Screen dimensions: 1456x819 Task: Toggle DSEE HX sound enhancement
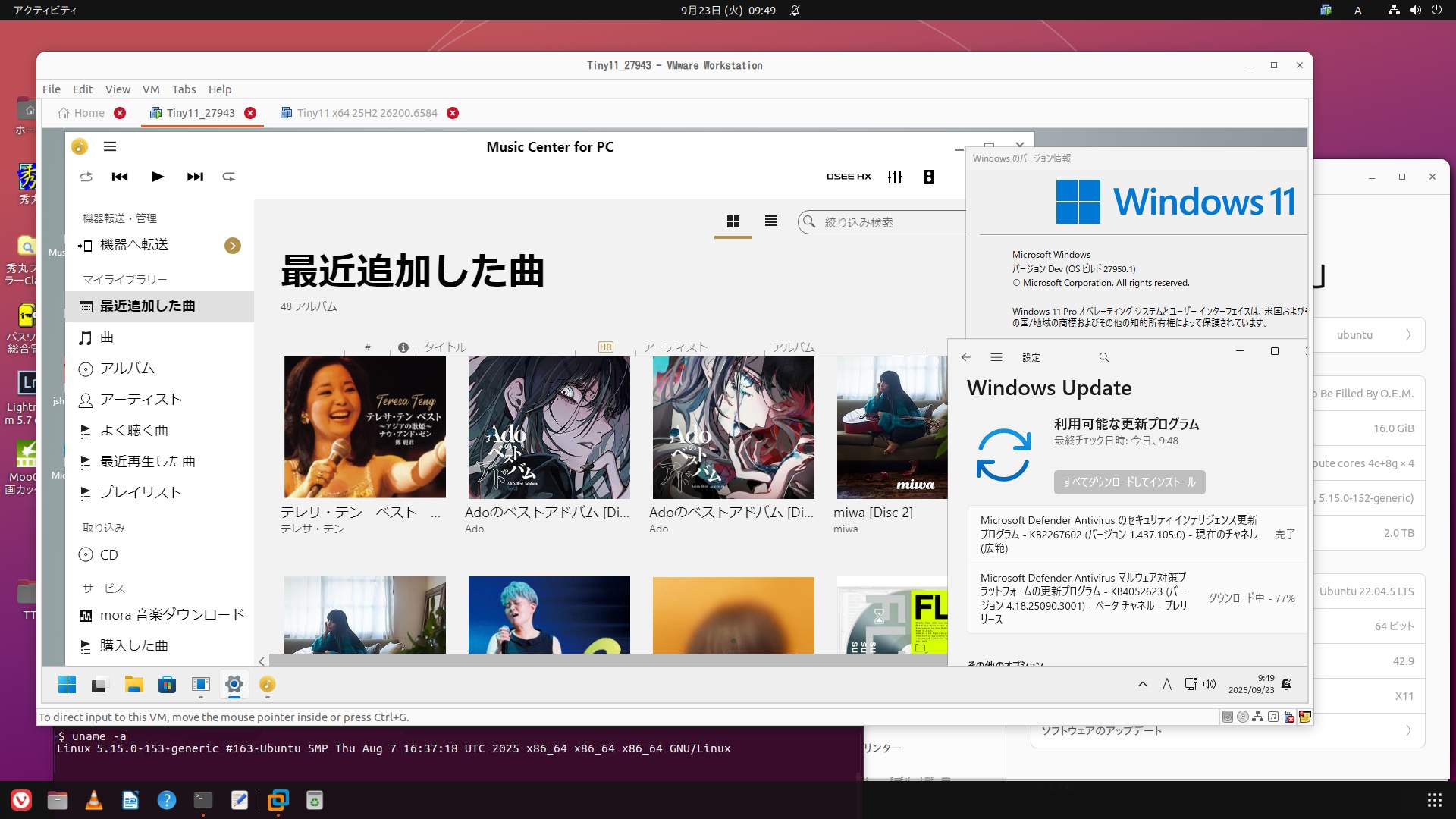[849, 177]
